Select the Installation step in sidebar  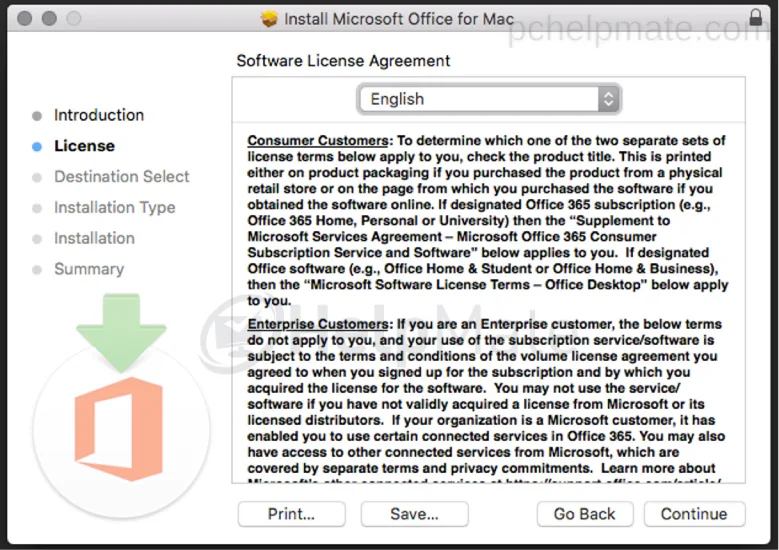click(x=94, y=238)
